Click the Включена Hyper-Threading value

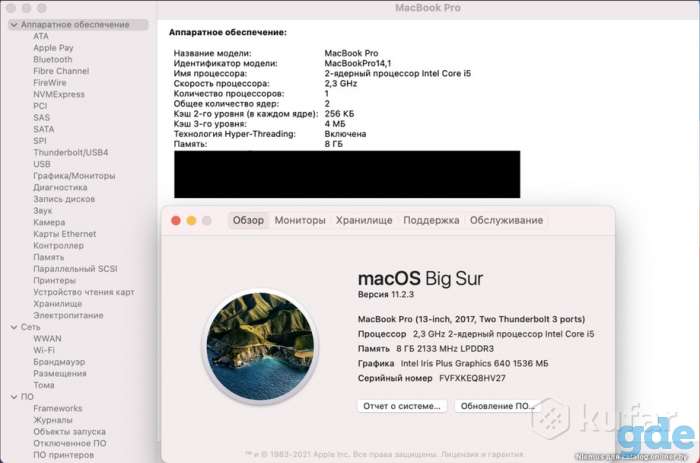click(345, 134)
